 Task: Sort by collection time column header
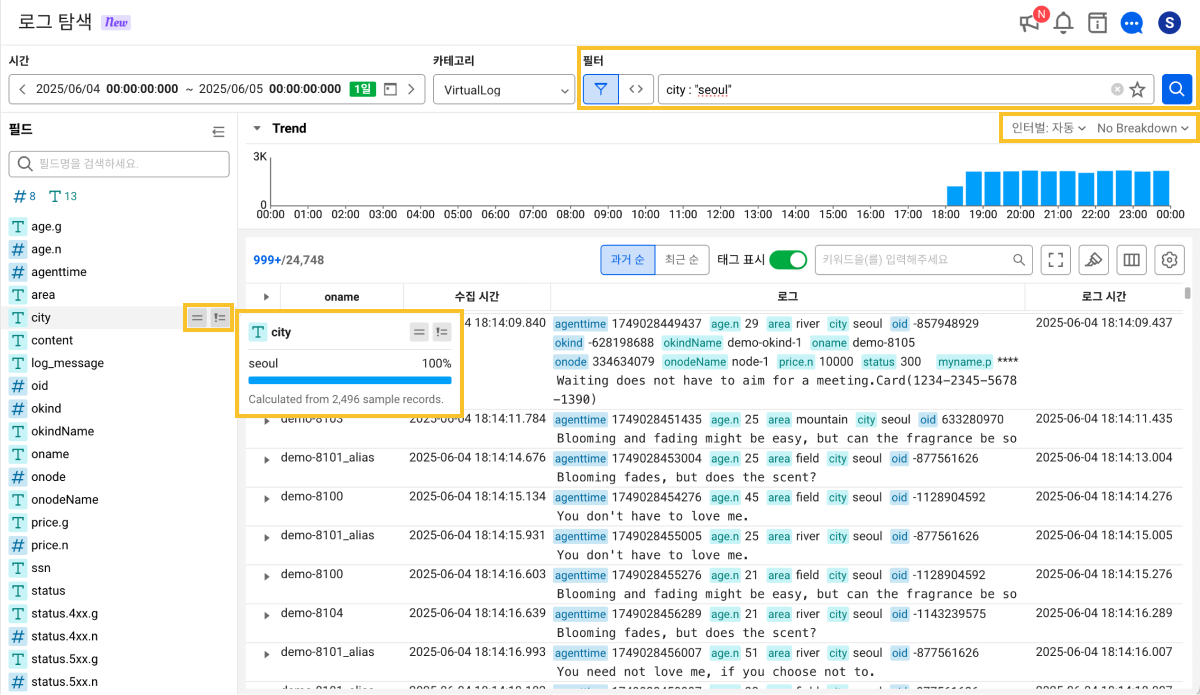point(477,297)
